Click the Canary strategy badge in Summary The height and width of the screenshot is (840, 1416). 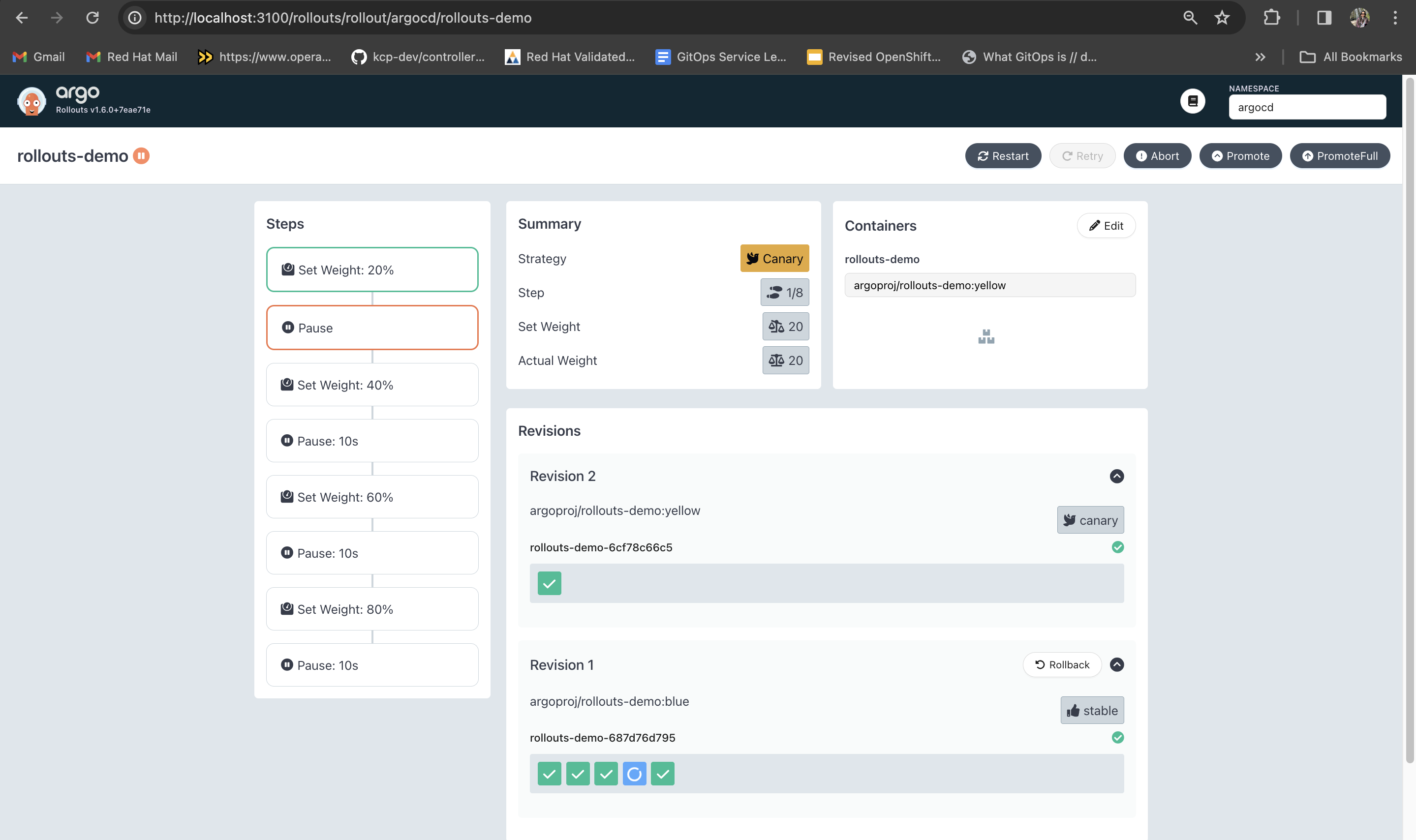point(774,258)
